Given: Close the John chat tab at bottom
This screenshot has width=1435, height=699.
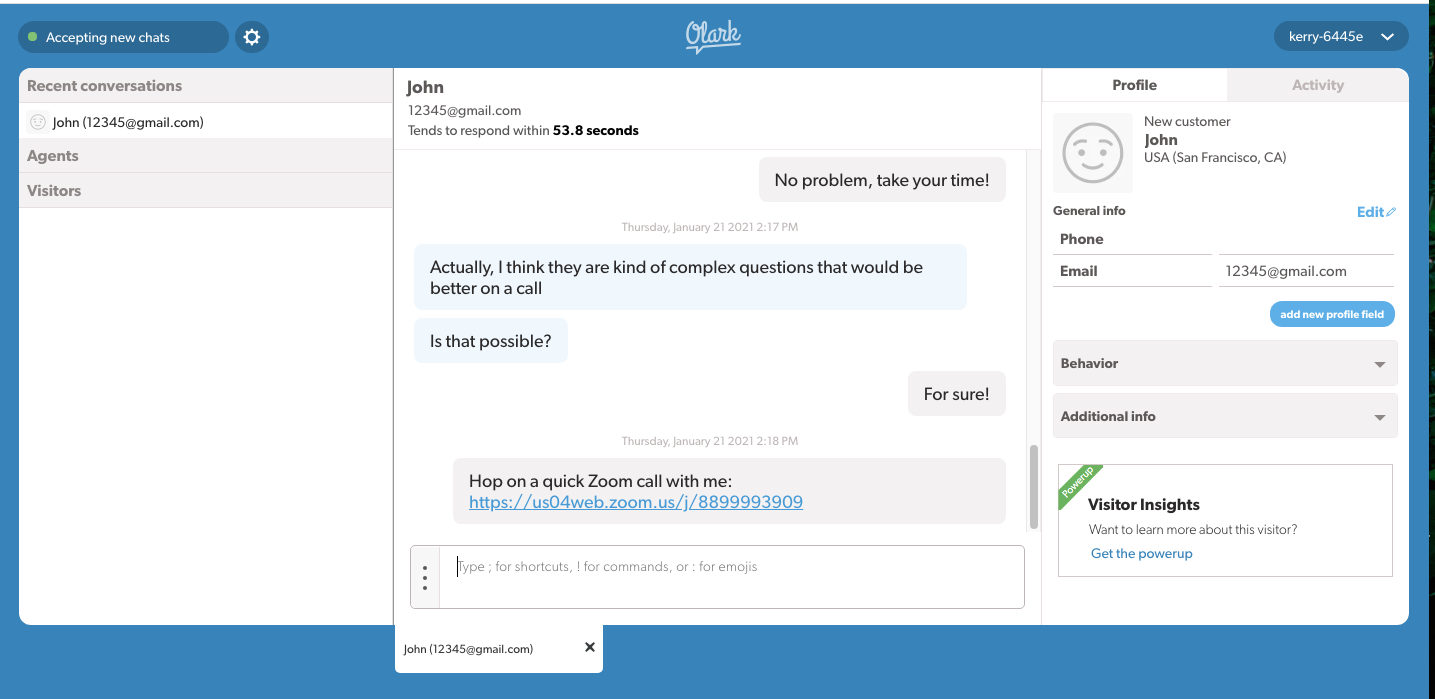Looking at the screenshot, I should tap(590, 647).
